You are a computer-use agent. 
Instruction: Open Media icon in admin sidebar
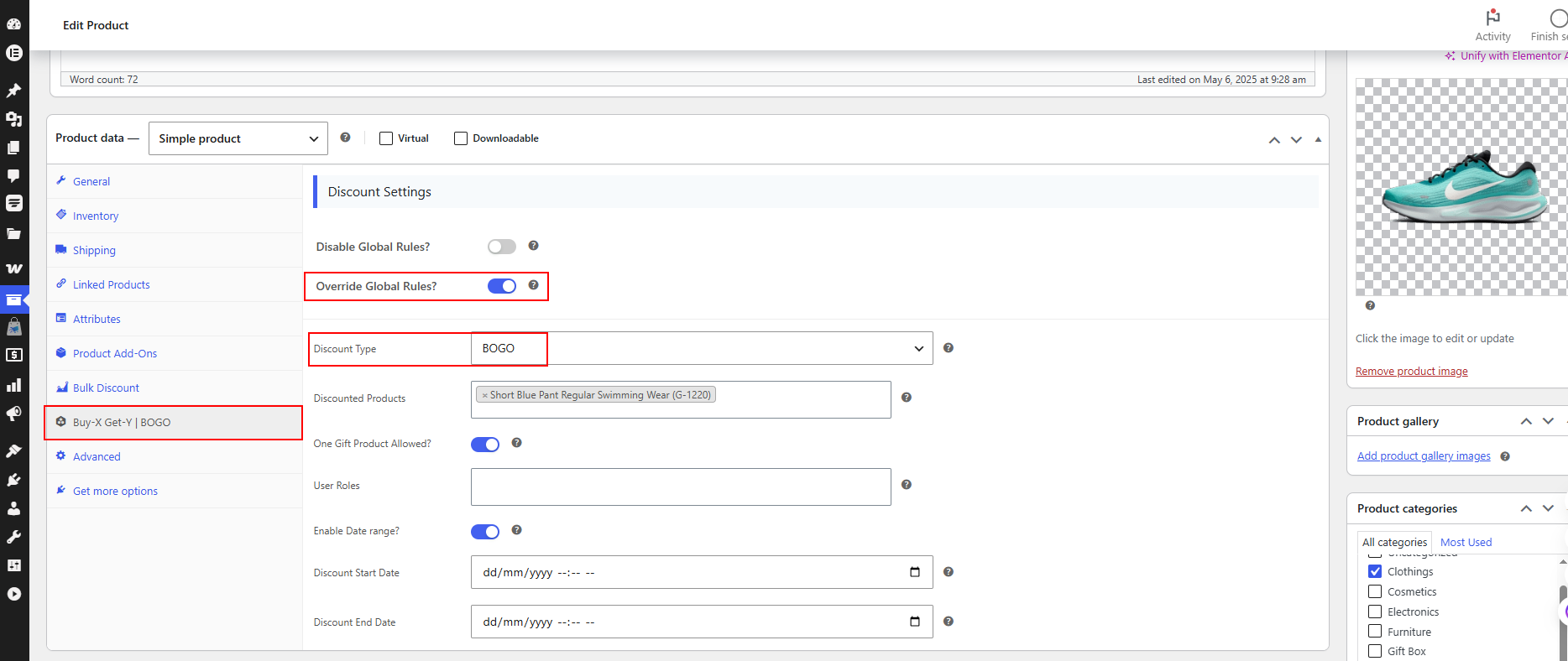pyautogui.click(x=14, y=119)
